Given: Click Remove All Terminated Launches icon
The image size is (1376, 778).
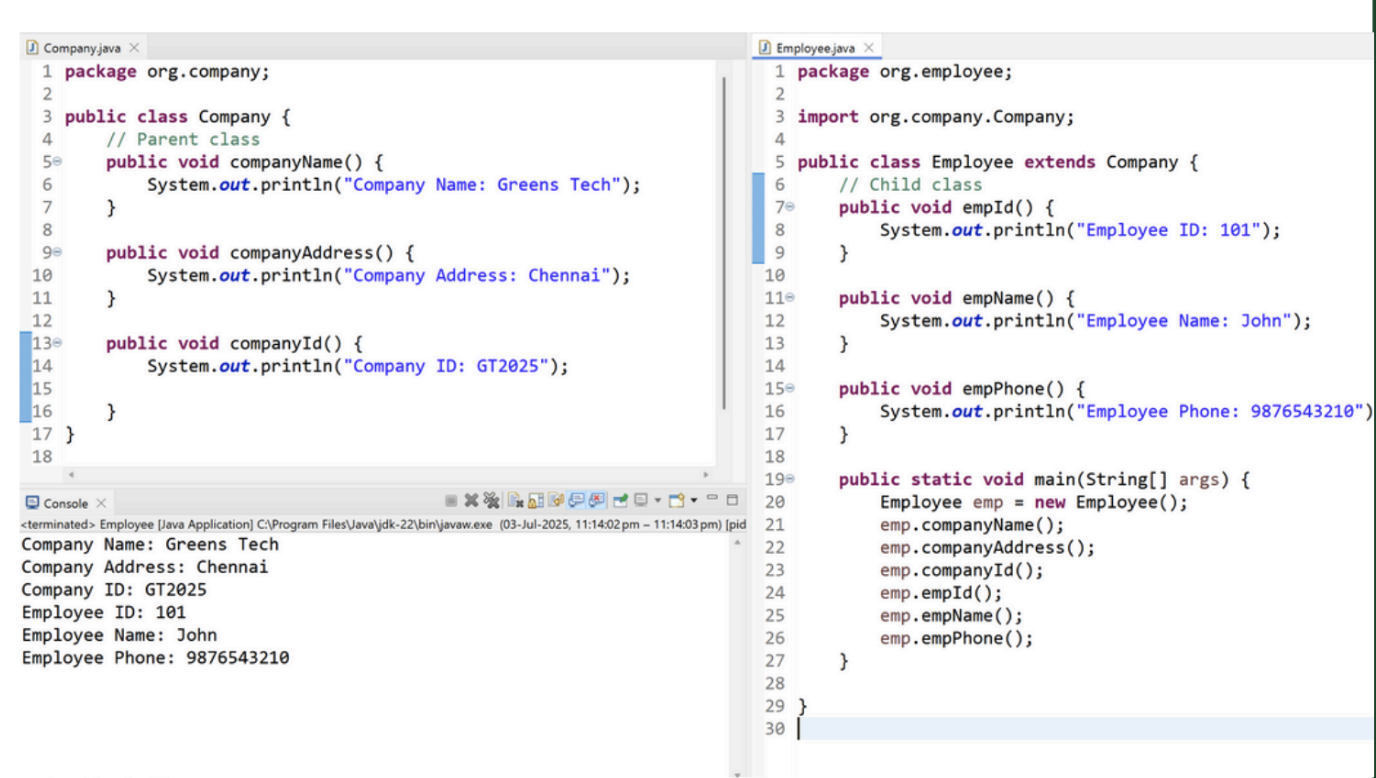Looking at the screenshot, I should 491,500.
